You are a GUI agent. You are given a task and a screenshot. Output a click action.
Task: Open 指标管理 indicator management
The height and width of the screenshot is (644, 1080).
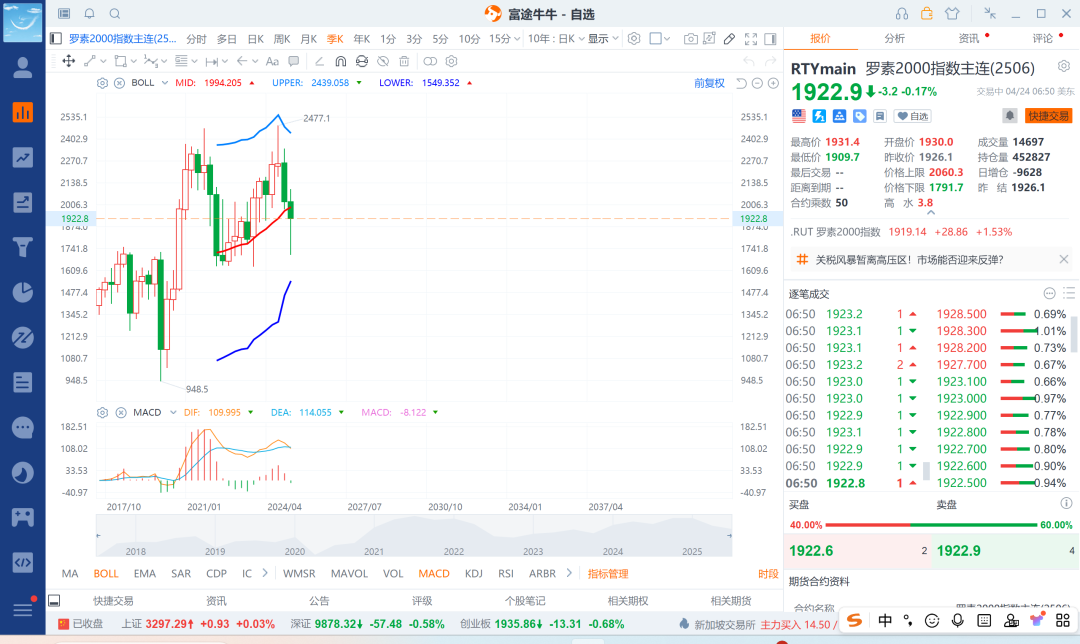tap(608, 574)
